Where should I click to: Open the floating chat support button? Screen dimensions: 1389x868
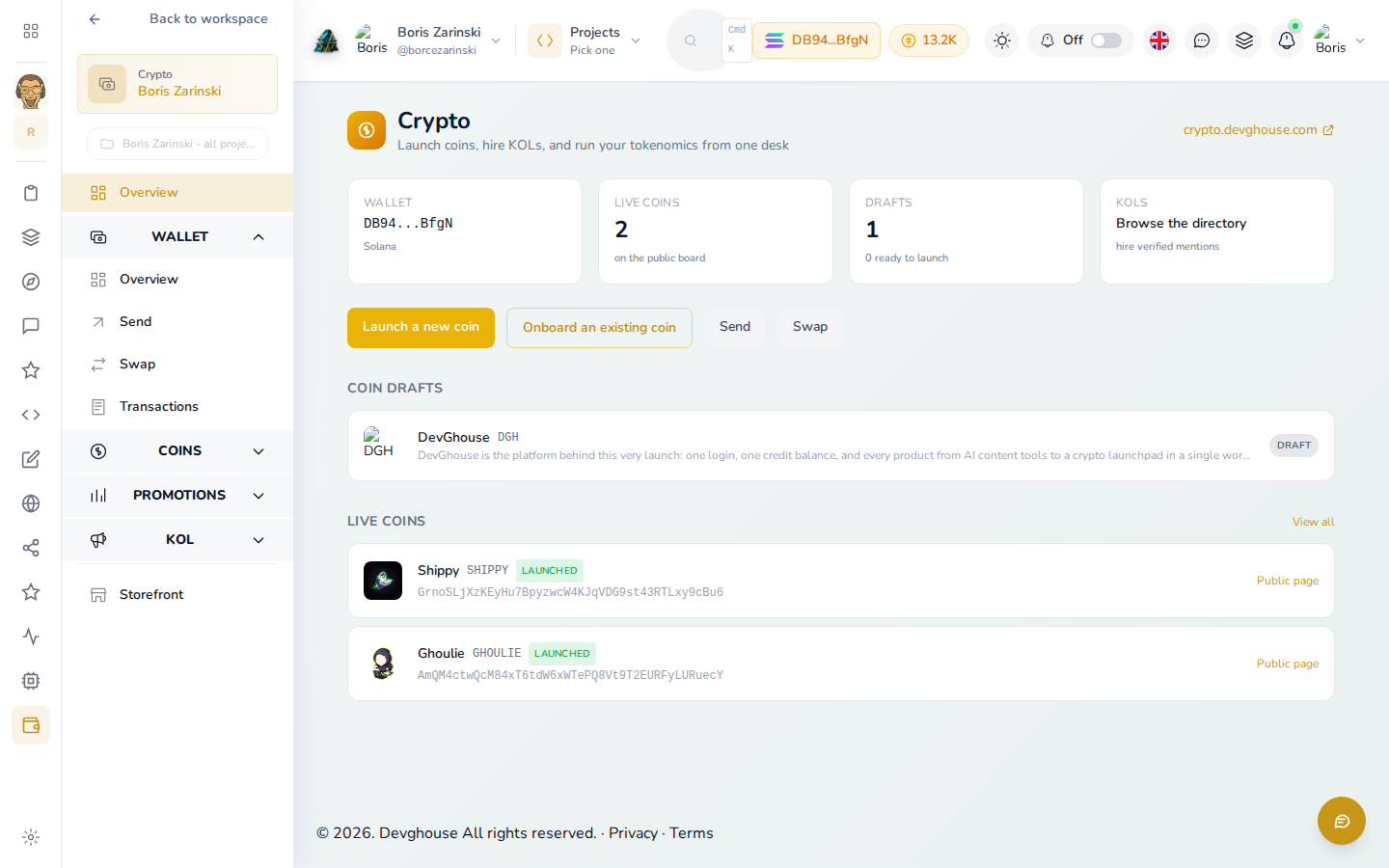(x=1342, y=821)
